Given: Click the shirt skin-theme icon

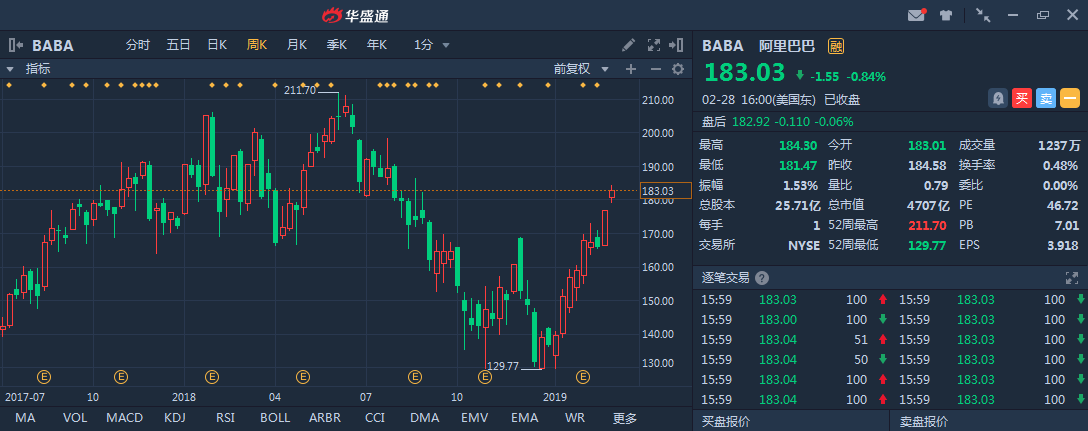Looking at the screenshot, I should point(945,15).
